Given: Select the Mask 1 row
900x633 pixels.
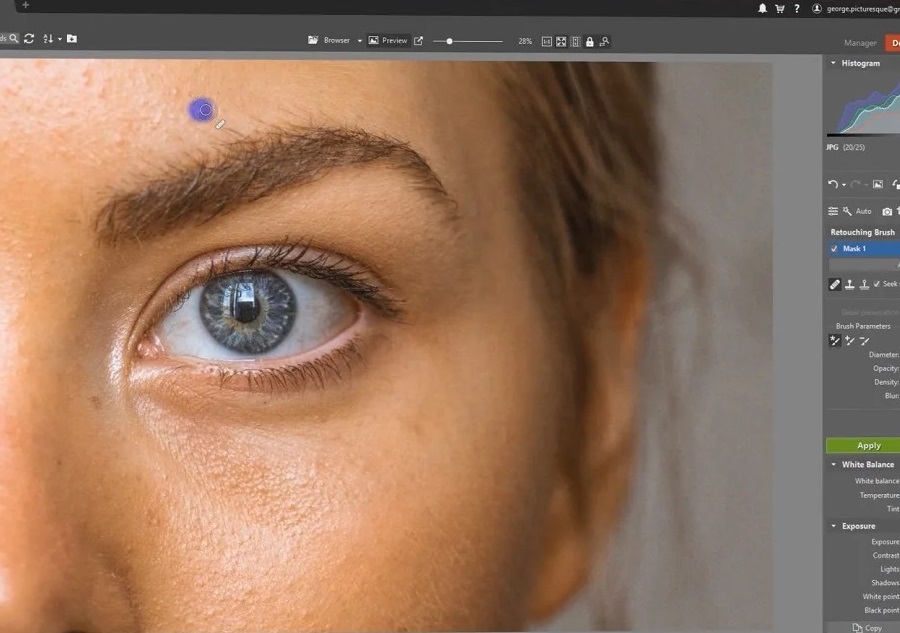Looking at the screenshot, I should (x=864, y=248).
